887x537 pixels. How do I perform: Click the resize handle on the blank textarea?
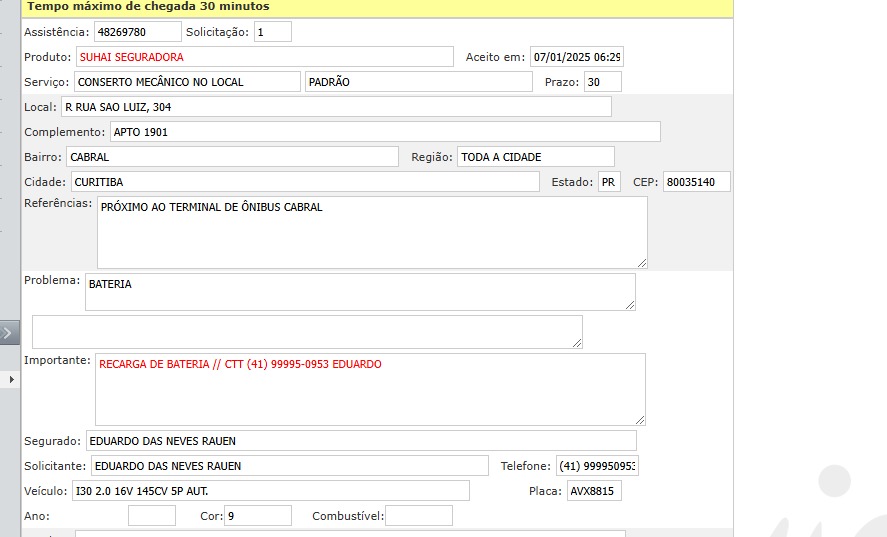576,342
